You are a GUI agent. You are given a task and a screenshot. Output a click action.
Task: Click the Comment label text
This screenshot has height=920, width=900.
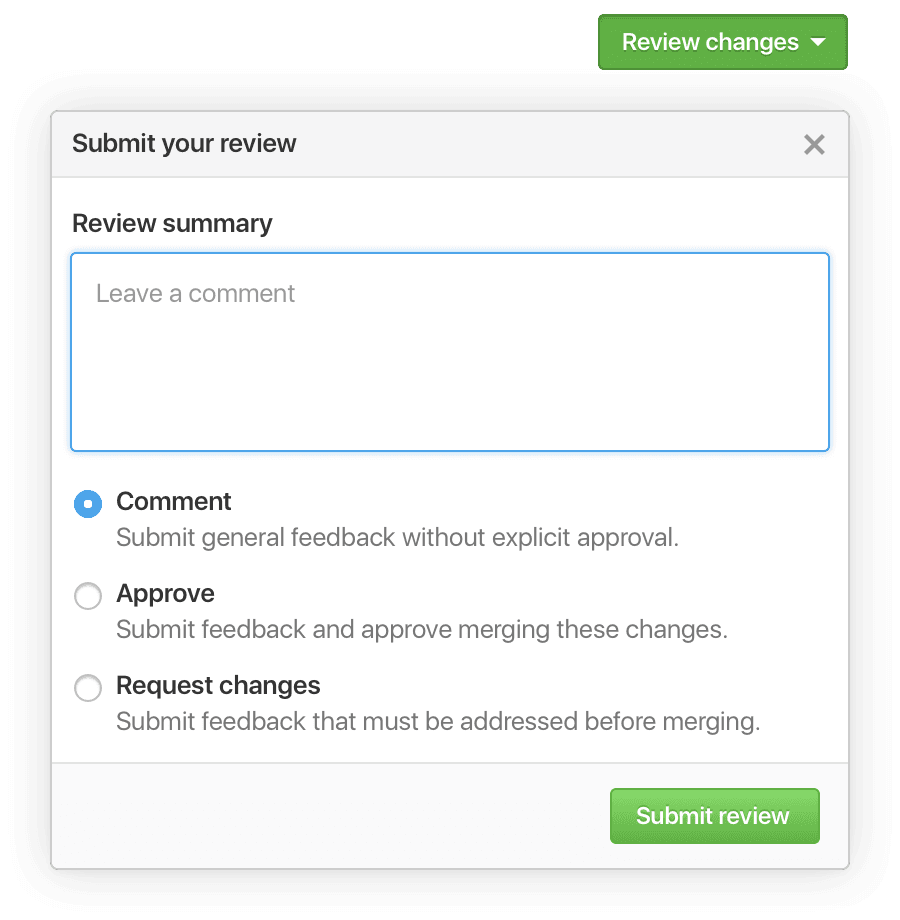click(x=174, y=501)
